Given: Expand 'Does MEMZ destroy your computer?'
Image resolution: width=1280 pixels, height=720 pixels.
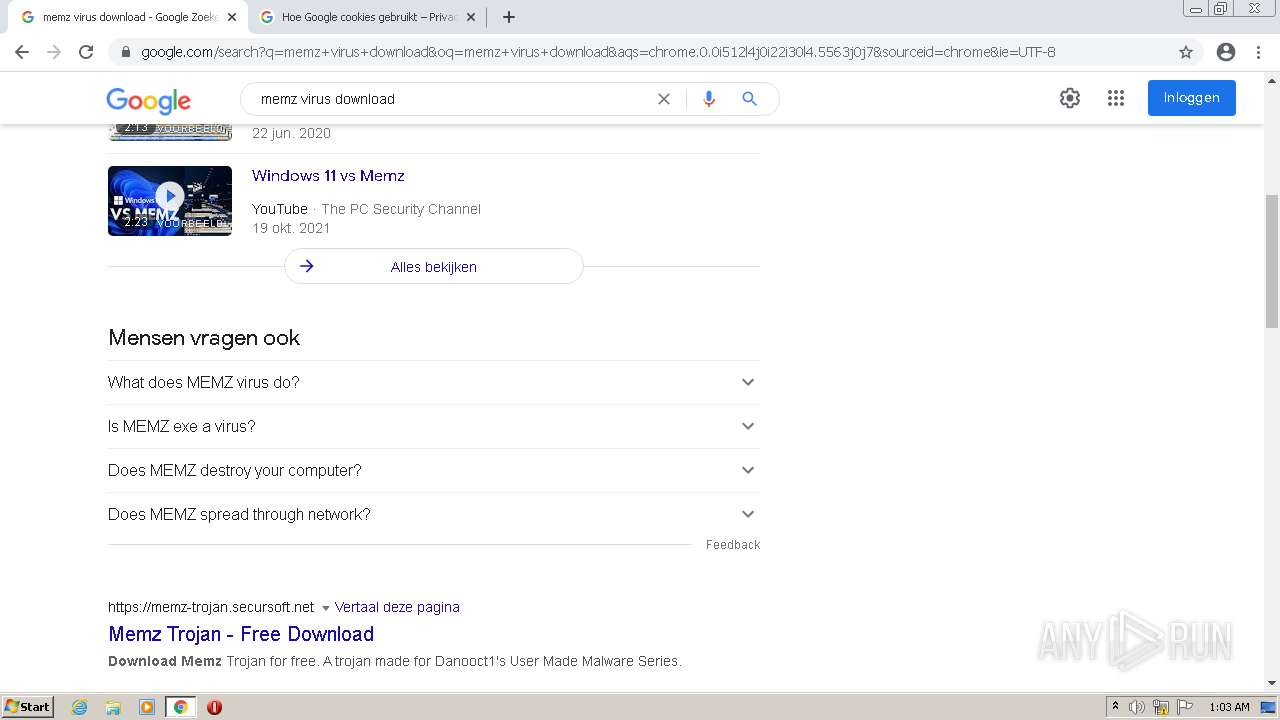Looking at the screenshot, I should [433, 470].
